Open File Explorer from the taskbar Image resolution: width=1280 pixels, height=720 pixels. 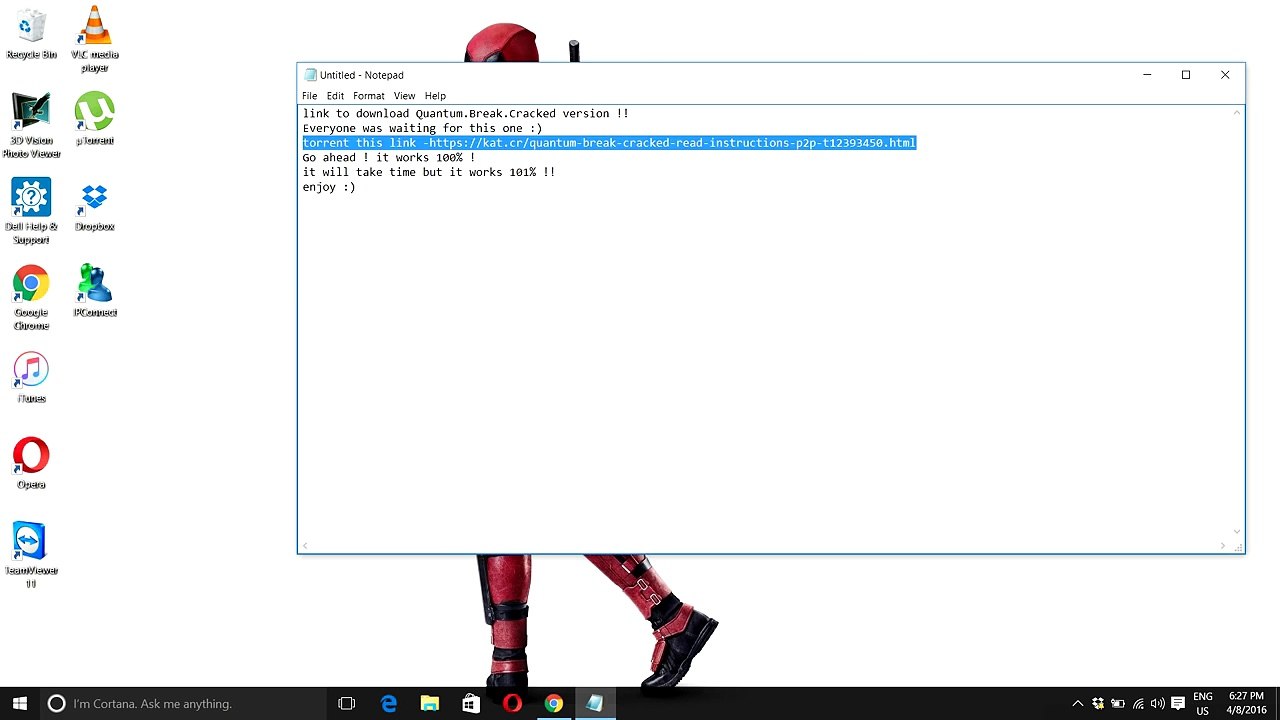pos(430,704)
